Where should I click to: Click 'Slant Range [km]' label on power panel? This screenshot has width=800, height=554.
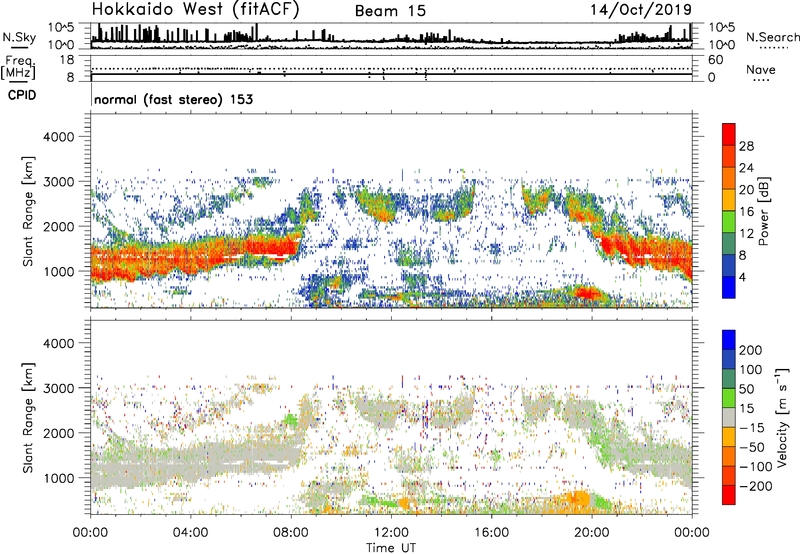(x=28, y=211)
